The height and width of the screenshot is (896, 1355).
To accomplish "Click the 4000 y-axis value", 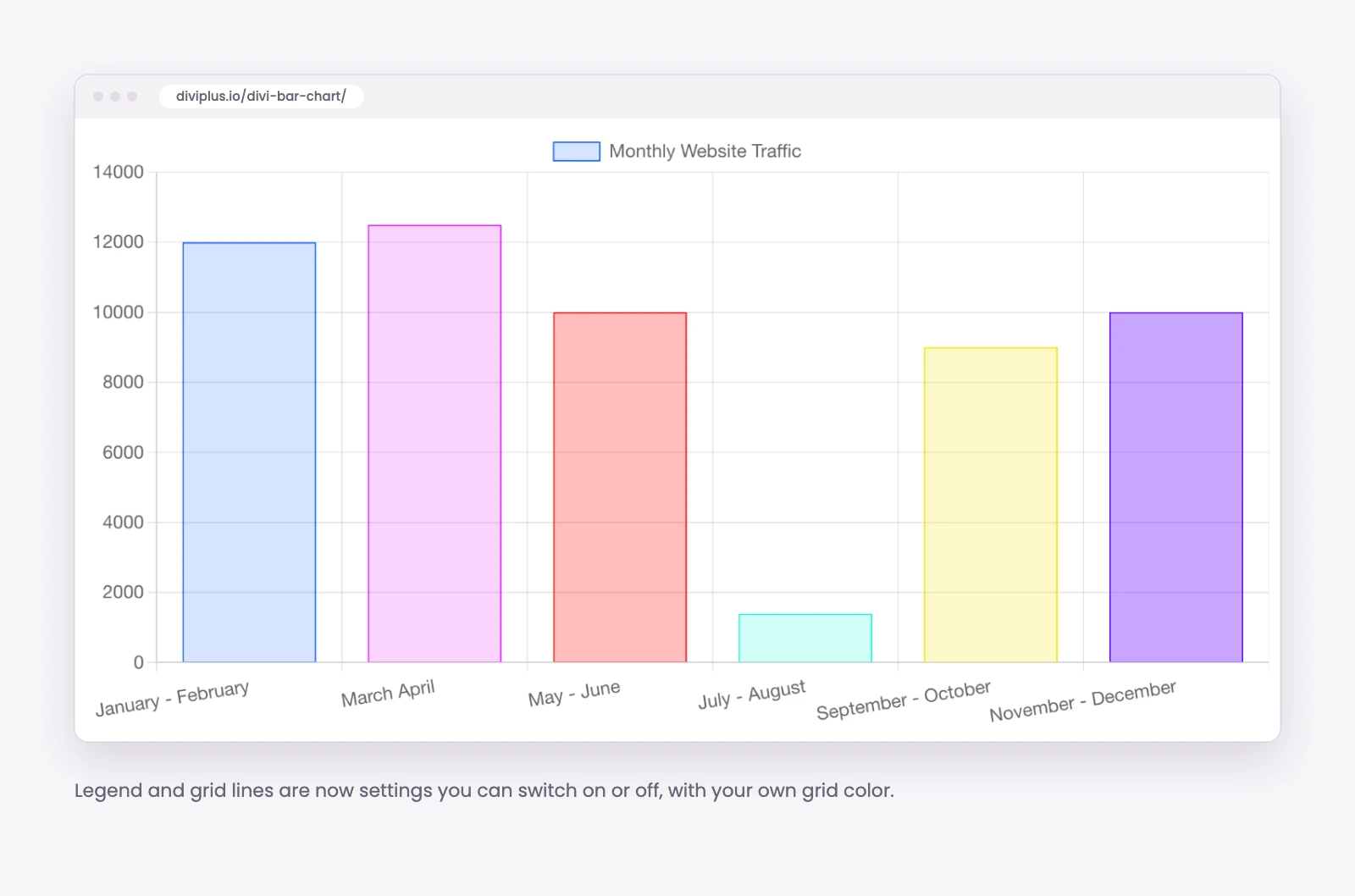I will click(124, 523).
